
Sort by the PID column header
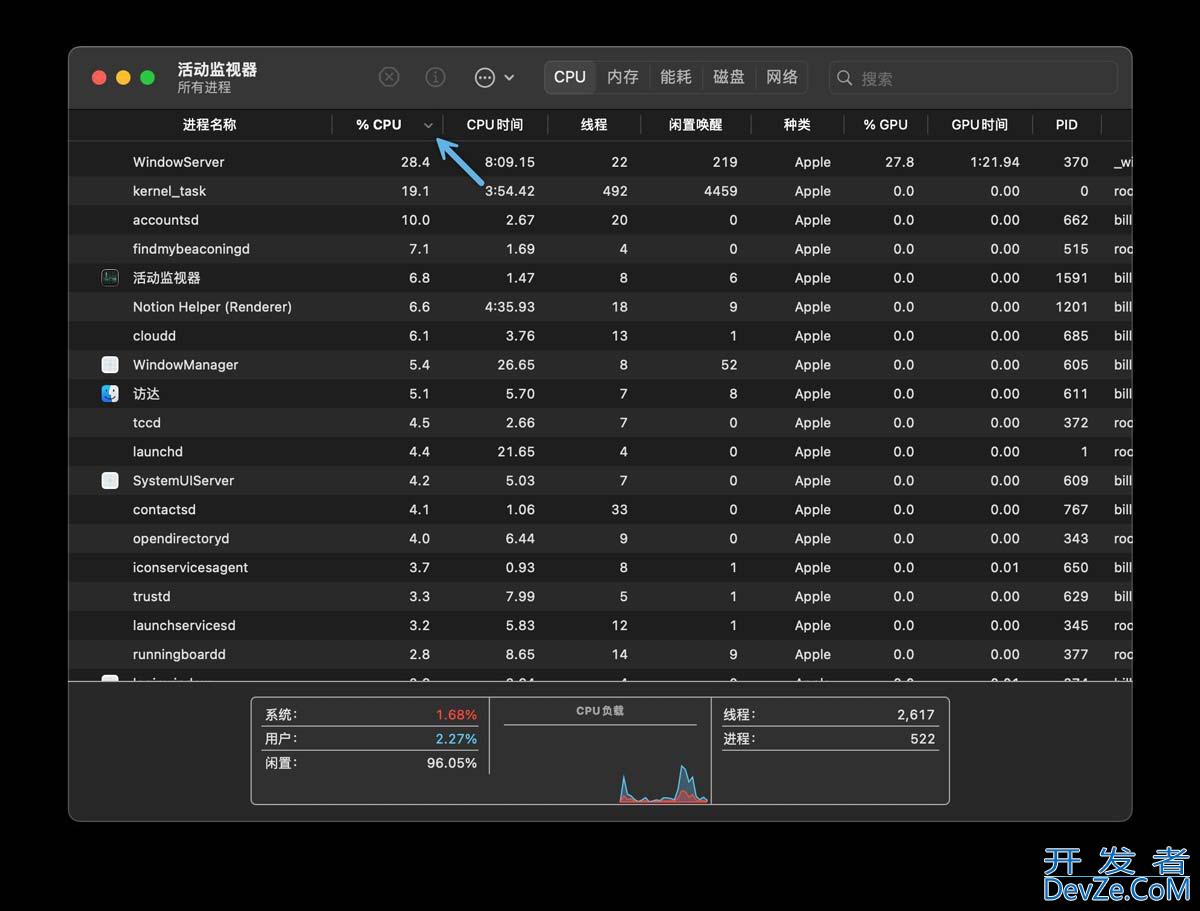pyautogui.click(x=1067, y=125)
